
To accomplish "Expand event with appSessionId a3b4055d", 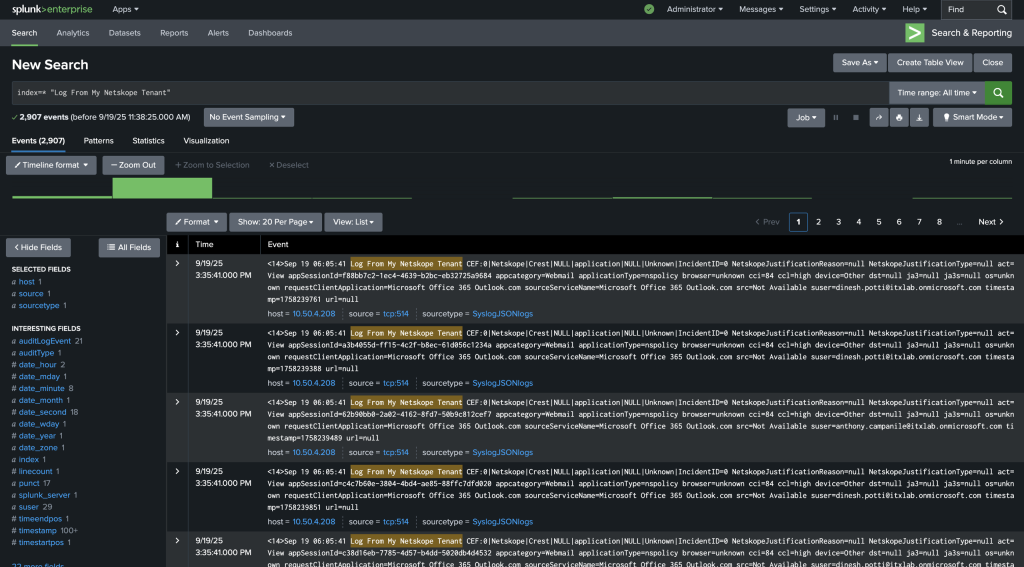I will (x=177, y=332).
